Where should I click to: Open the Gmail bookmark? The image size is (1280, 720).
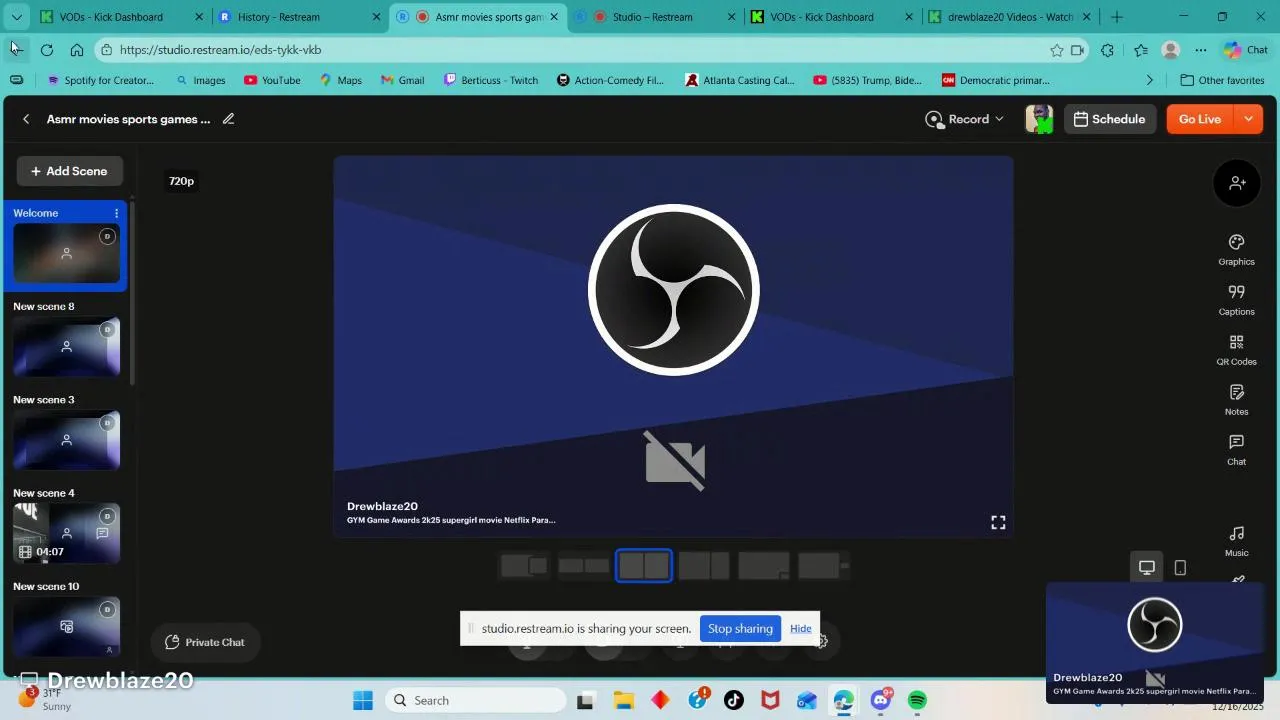(x=403, y=80)
